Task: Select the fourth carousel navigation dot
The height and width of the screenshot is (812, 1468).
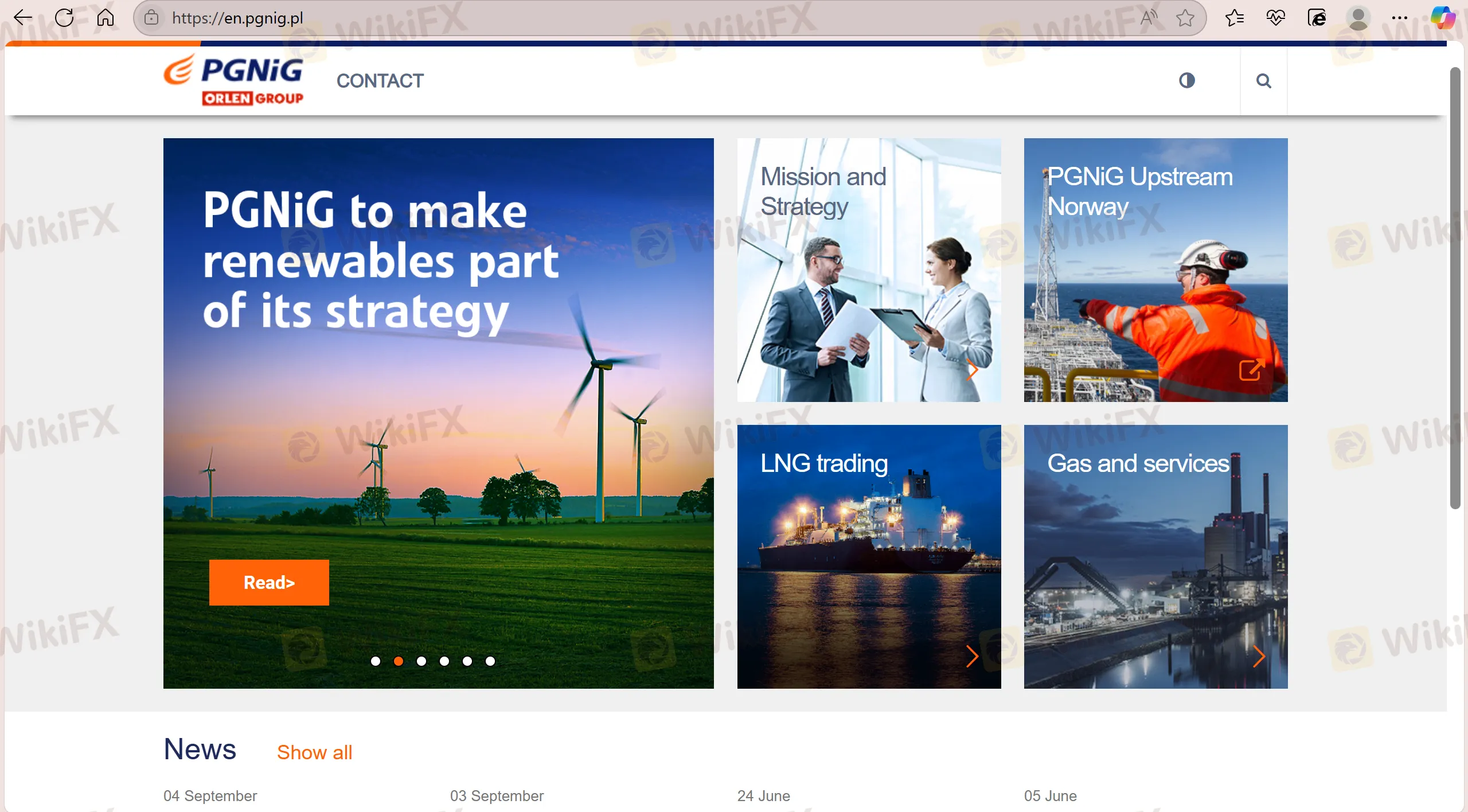Action: point(444,661)
